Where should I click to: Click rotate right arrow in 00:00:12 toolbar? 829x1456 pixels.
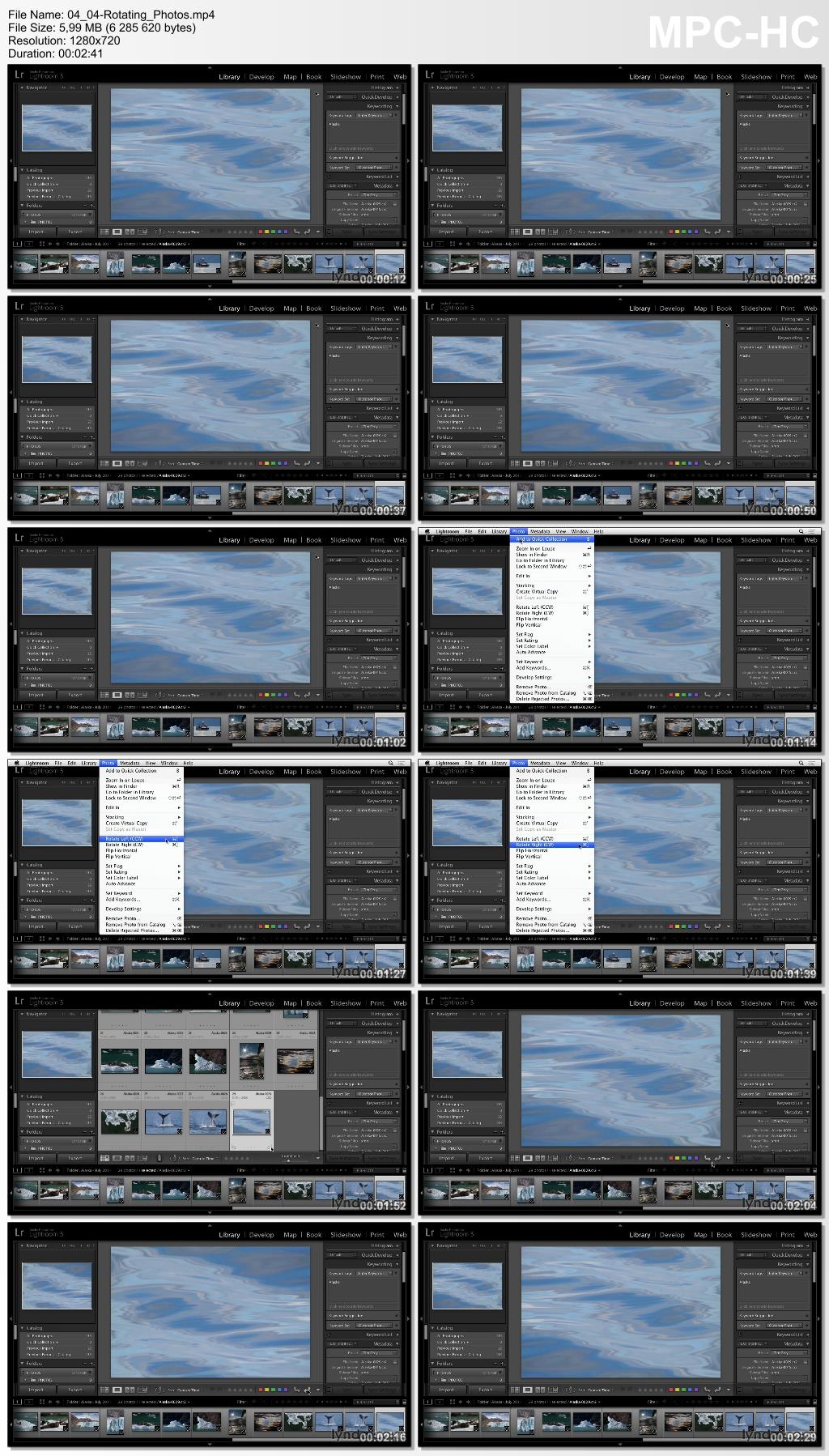coord(307,232)
